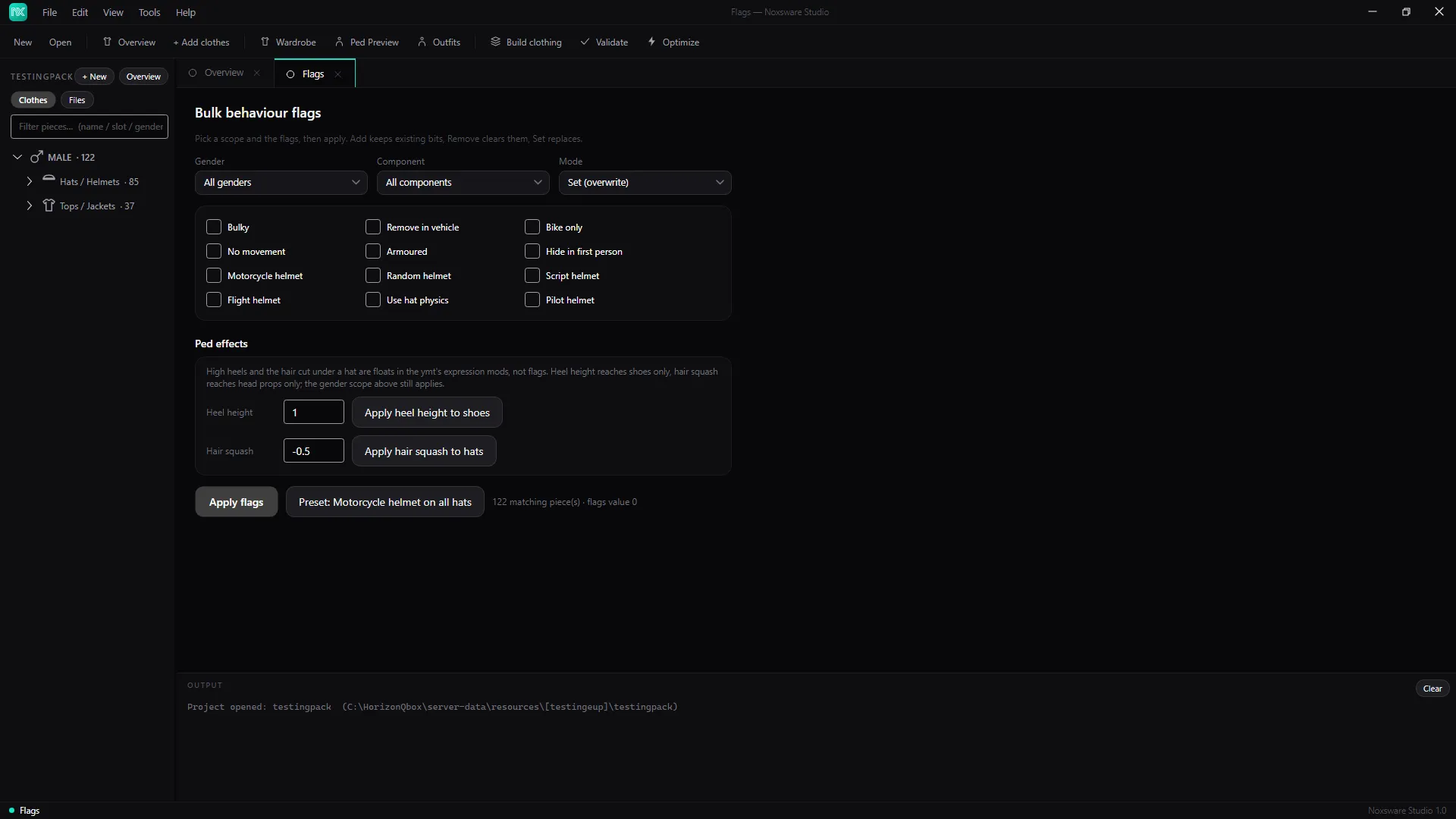This screenshot has width=1456, height=819.
Task: Click Apply hair squash to hats
Action: pos(424,451)
